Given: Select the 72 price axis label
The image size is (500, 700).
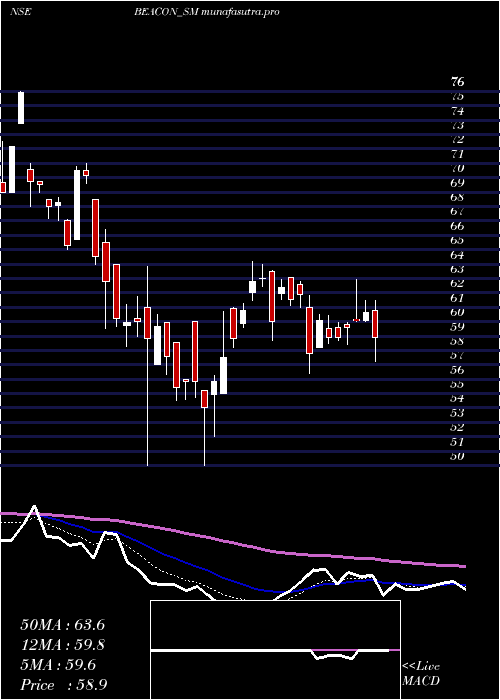Looking at the screenshot, I should pos(458,139).
